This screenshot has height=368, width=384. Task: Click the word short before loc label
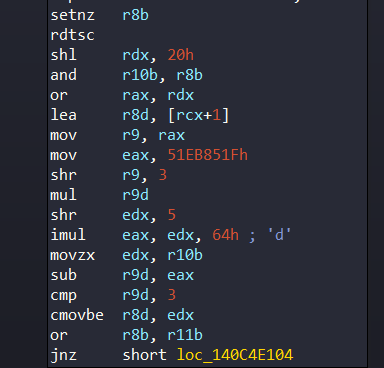point(144,355)
